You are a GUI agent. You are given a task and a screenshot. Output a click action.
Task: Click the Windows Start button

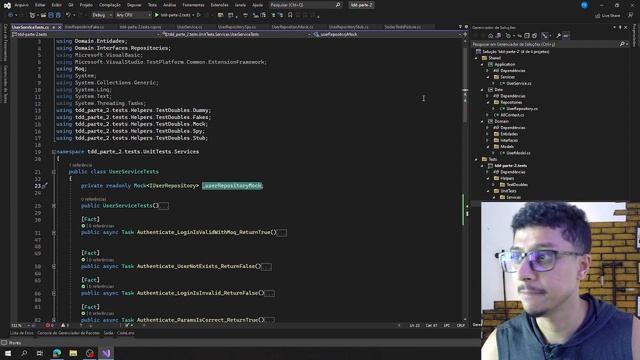pos(8,353)
